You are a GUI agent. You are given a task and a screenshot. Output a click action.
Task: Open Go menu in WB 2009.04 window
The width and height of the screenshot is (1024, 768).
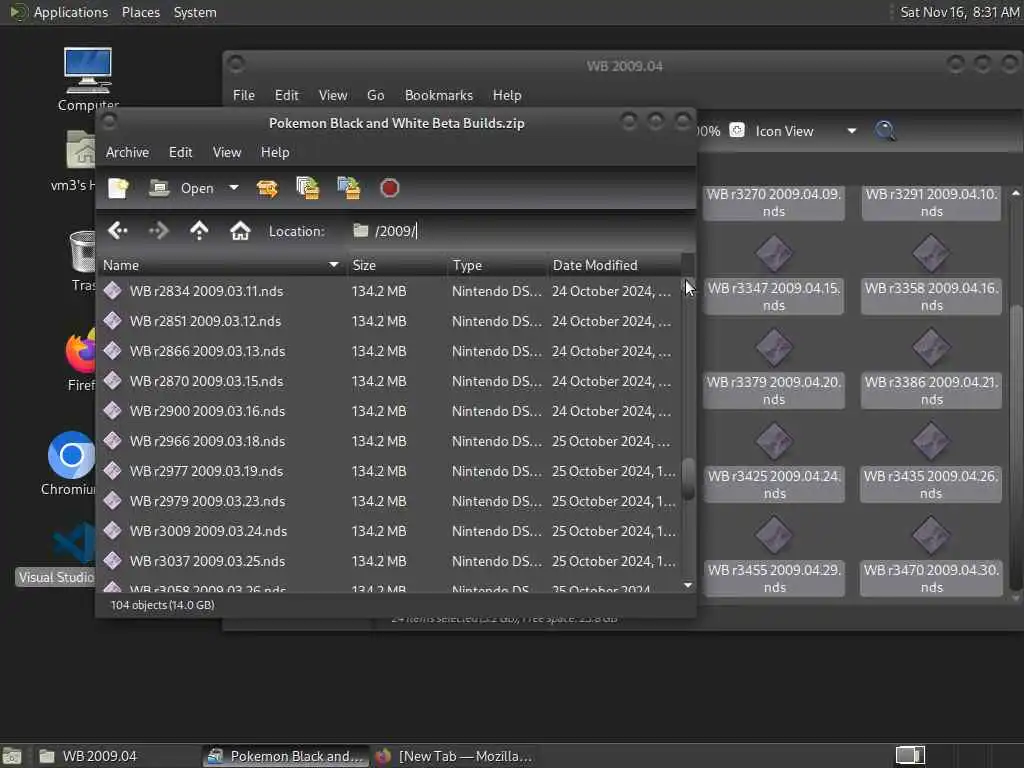376,95
